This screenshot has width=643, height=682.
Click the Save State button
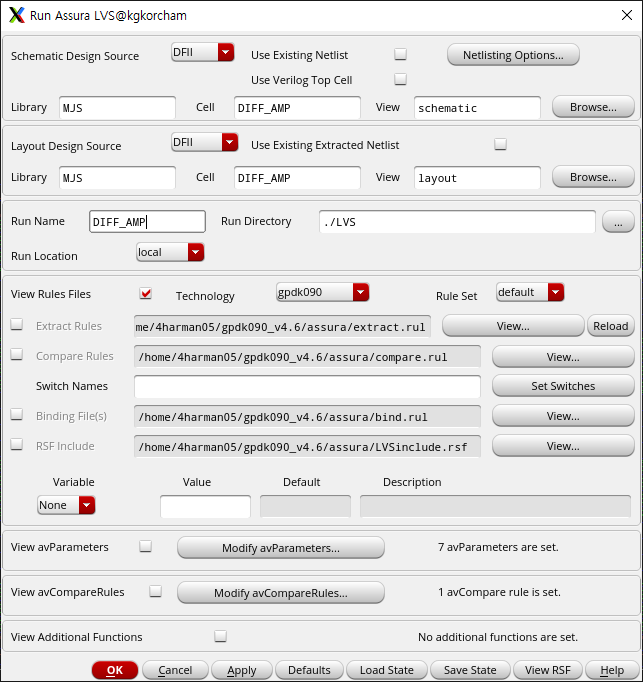pos(470,670)
